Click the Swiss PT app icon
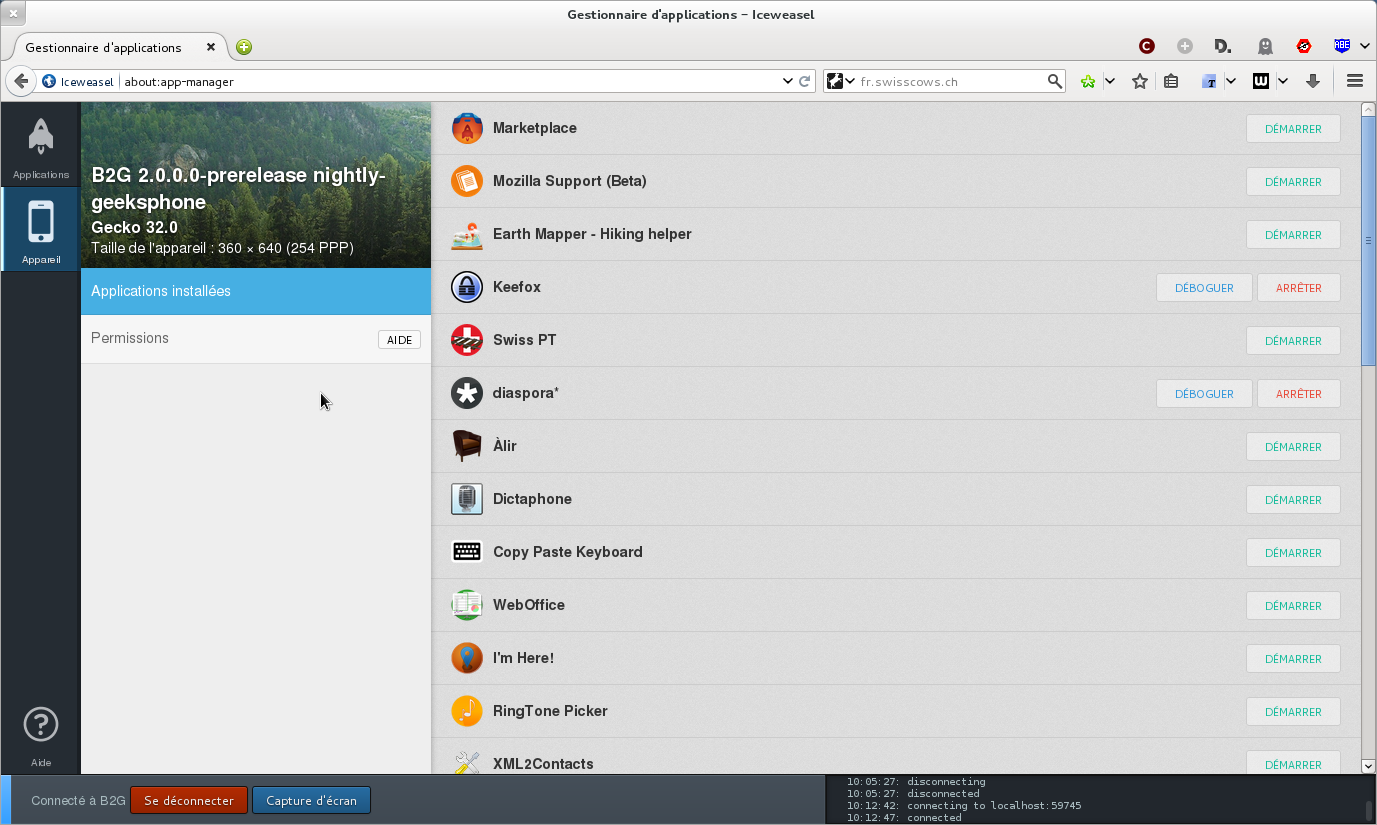The image size is (1377, 825). coord(467,340)
